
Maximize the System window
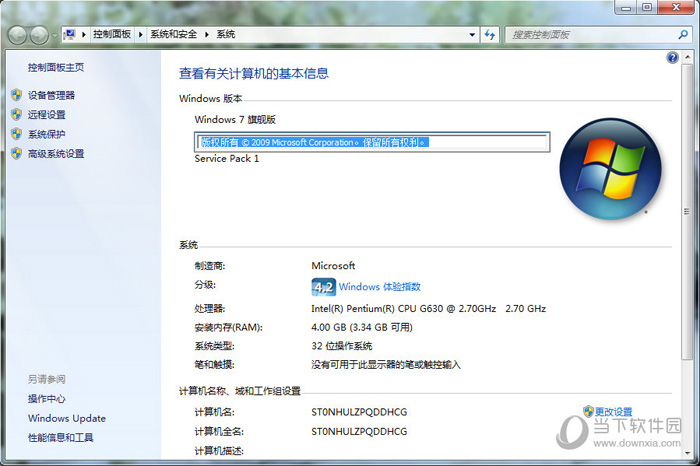pyautogui.click(x=646, y=7)
